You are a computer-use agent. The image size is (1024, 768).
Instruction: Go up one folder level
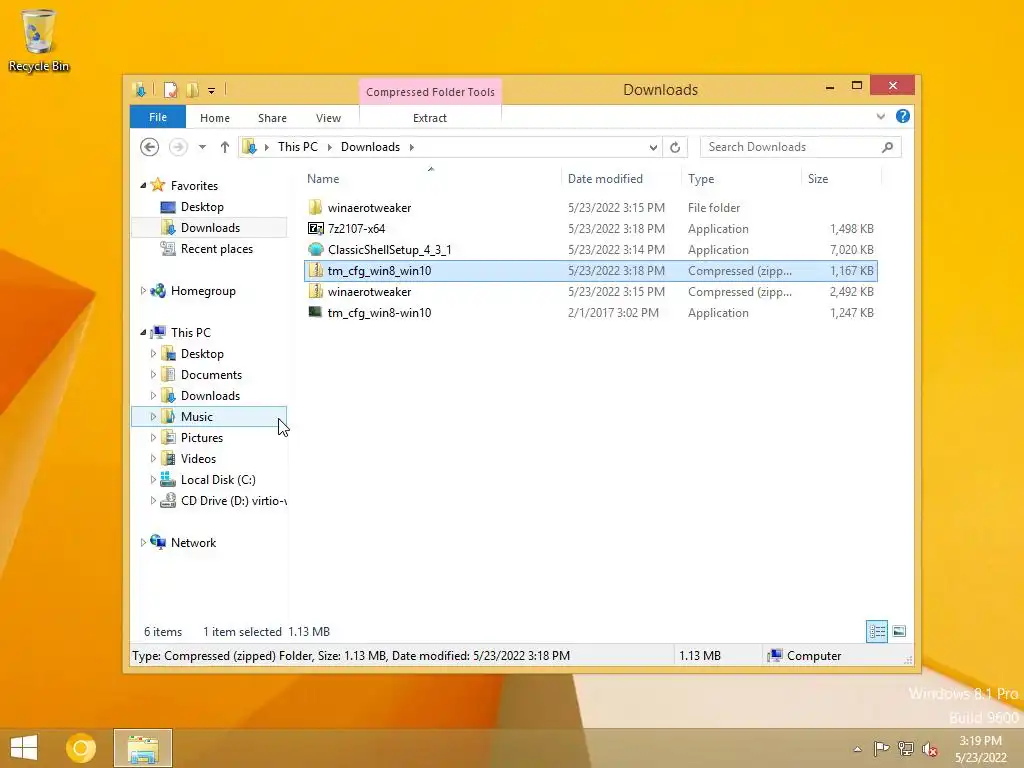(225, 147)
